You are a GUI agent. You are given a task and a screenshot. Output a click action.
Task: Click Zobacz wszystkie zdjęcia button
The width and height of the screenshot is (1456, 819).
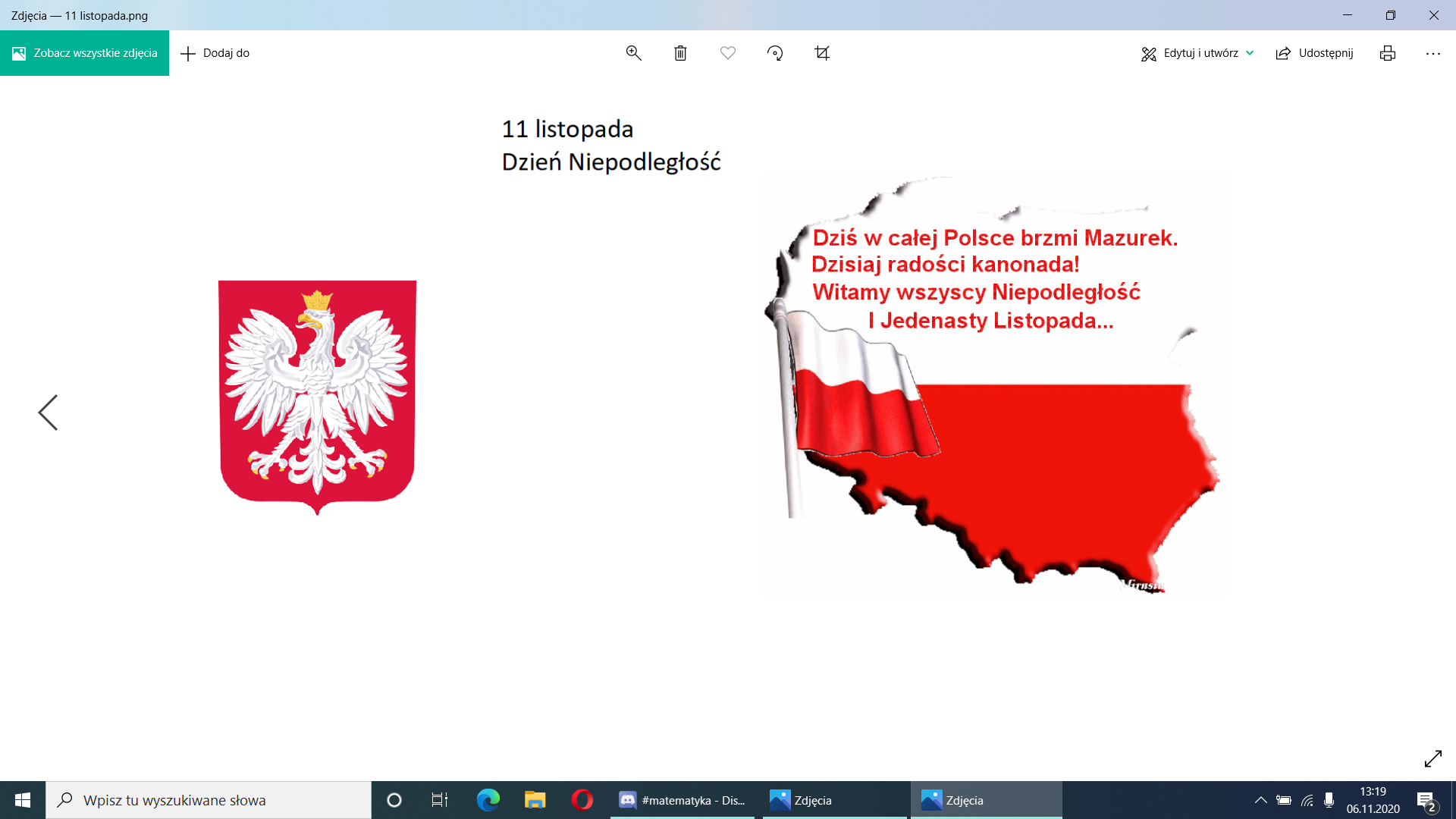(84, 53)
